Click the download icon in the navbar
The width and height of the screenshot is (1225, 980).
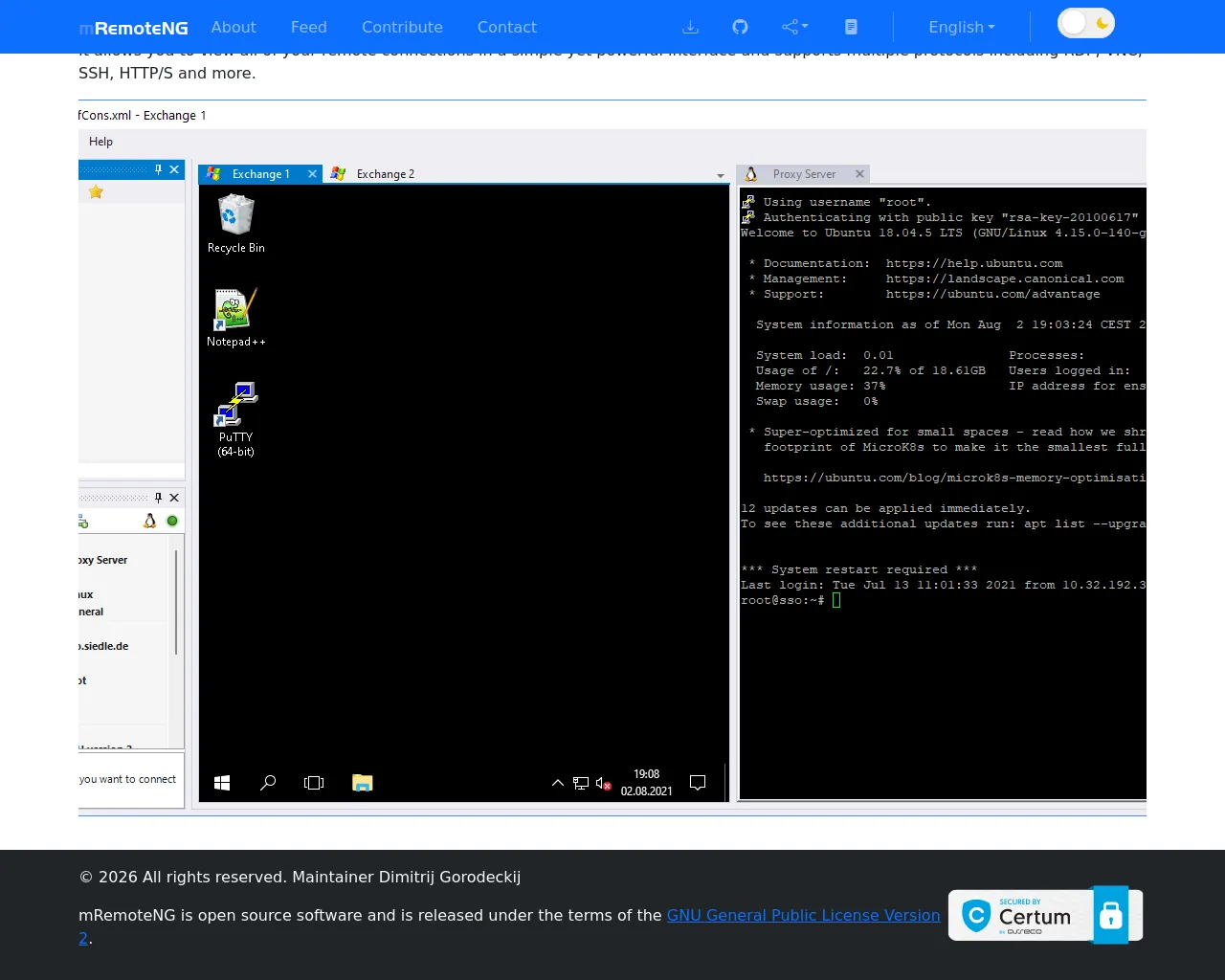(x=690, y=27)
